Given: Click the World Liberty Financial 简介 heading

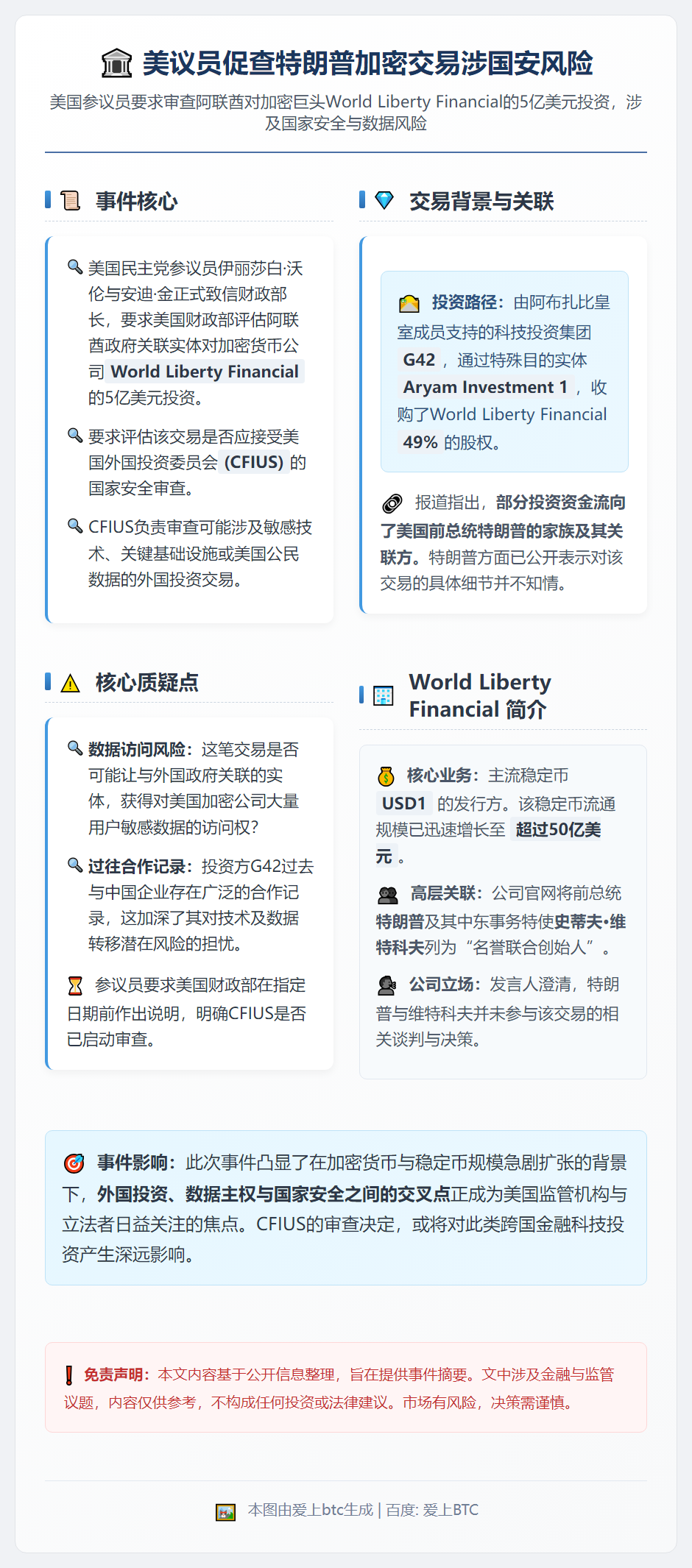Looking at the screenshot, I should 480,695.
